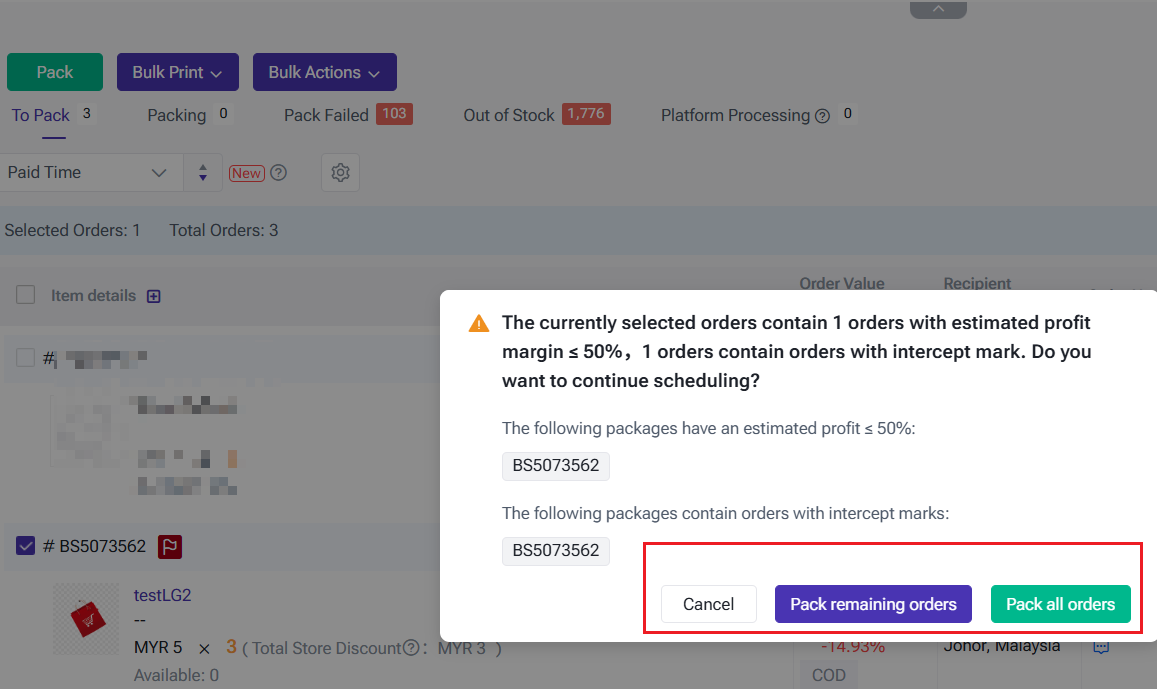Toggle the select-all checkbox beside Item details
Image resolution: width=1157 pixels, height=689 pixels.
(26, 295)
